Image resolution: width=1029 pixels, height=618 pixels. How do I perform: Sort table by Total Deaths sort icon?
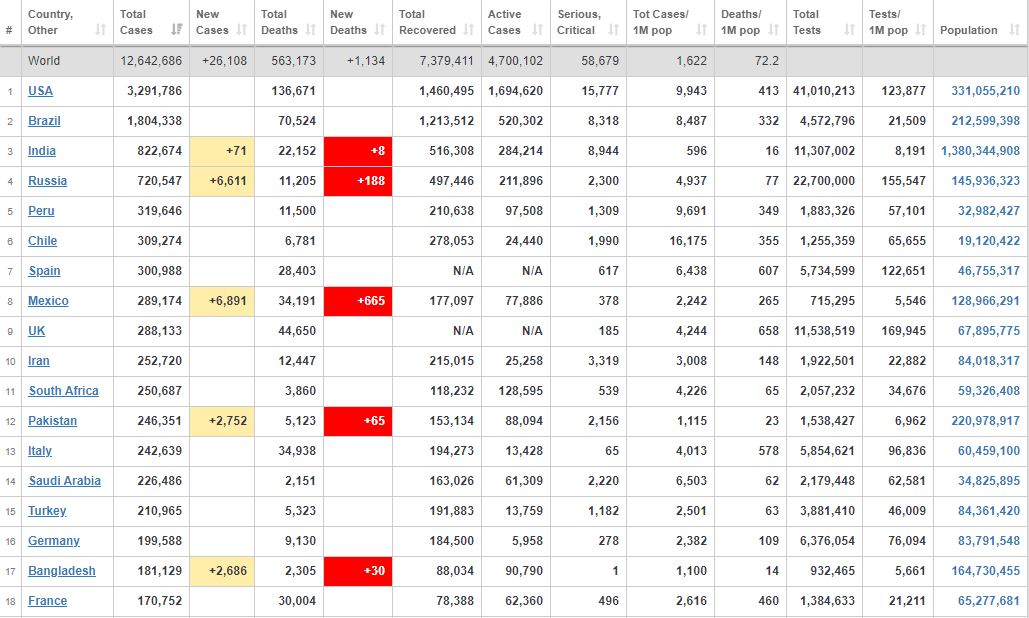pyautogui.click(x=311, y=30)
